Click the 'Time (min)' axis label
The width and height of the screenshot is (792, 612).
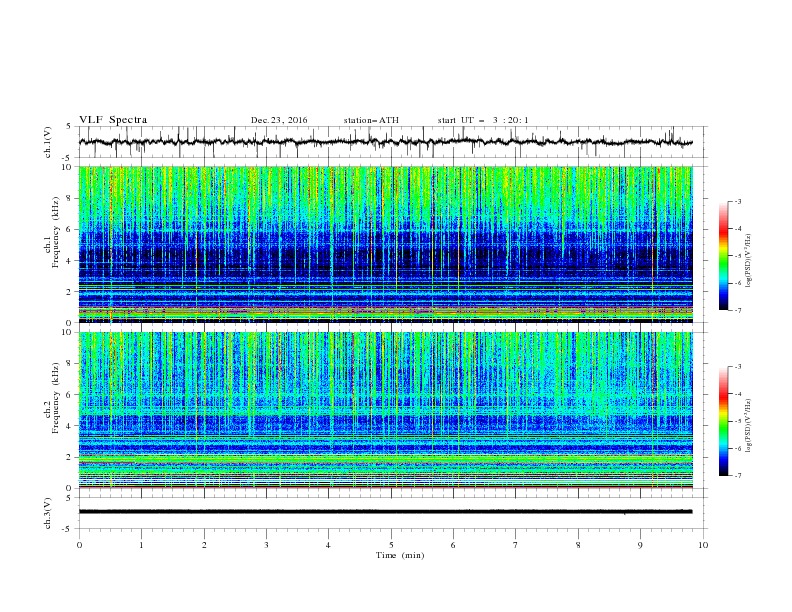(x=400, y=555)
